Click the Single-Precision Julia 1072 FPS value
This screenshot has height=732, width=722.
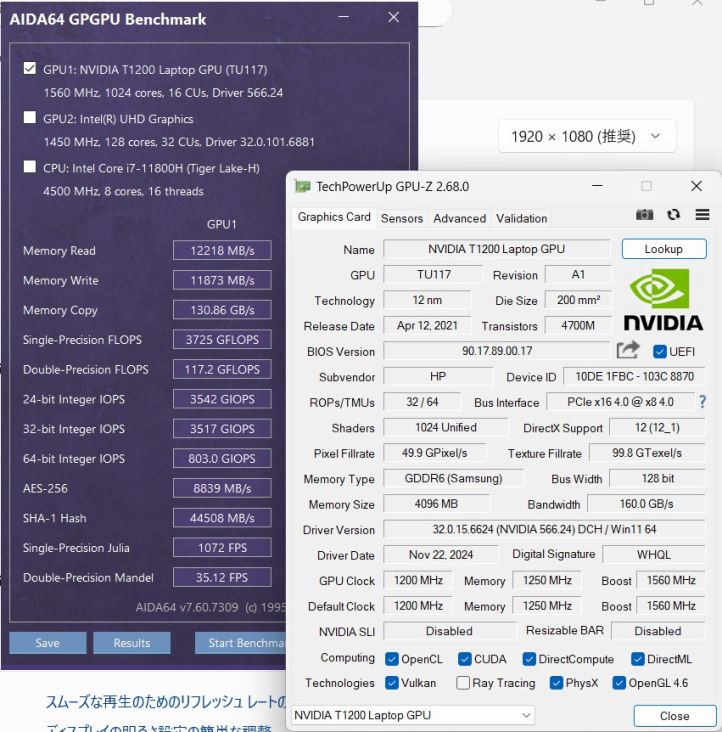point(222,548)
